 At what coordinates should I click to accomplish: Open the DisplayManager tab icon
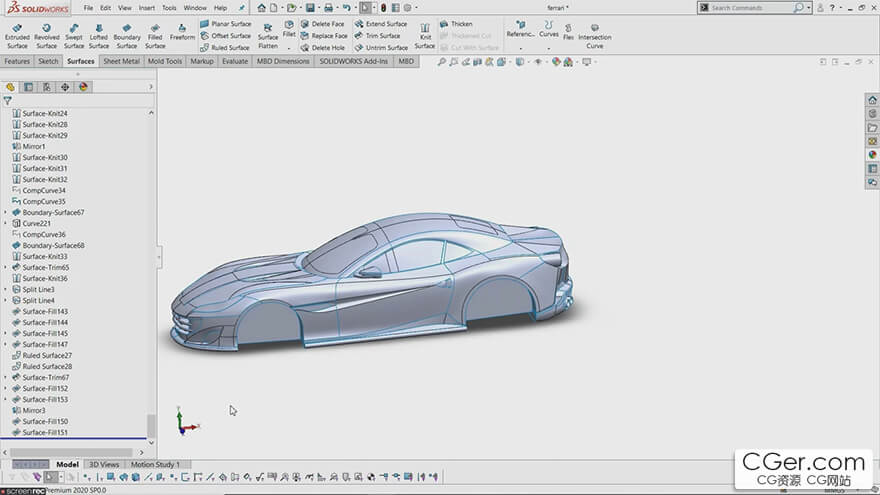pyautogui.click(x=84, y=87)
